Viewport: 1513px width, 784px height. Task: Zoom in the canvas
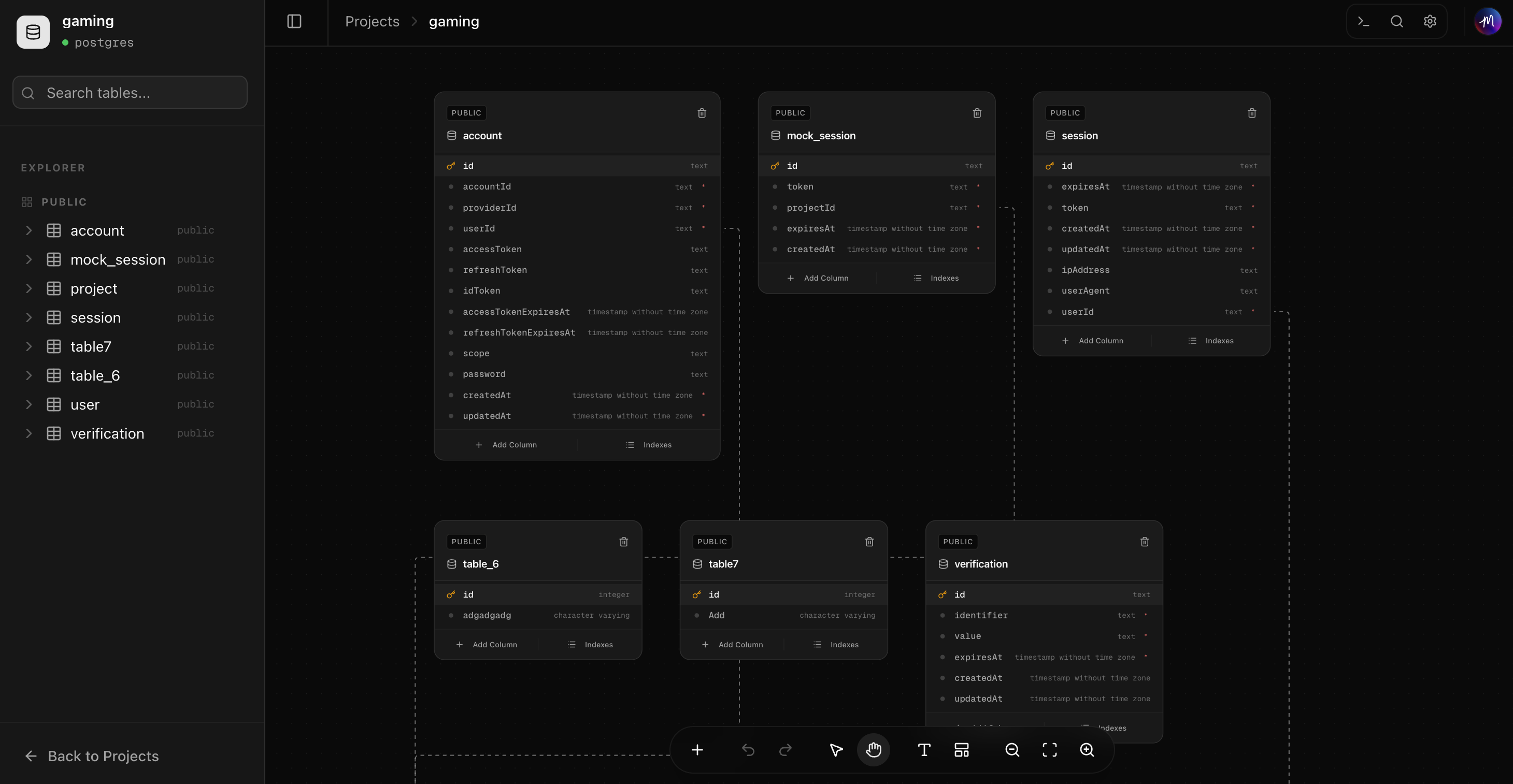(x=1087, y=750)
